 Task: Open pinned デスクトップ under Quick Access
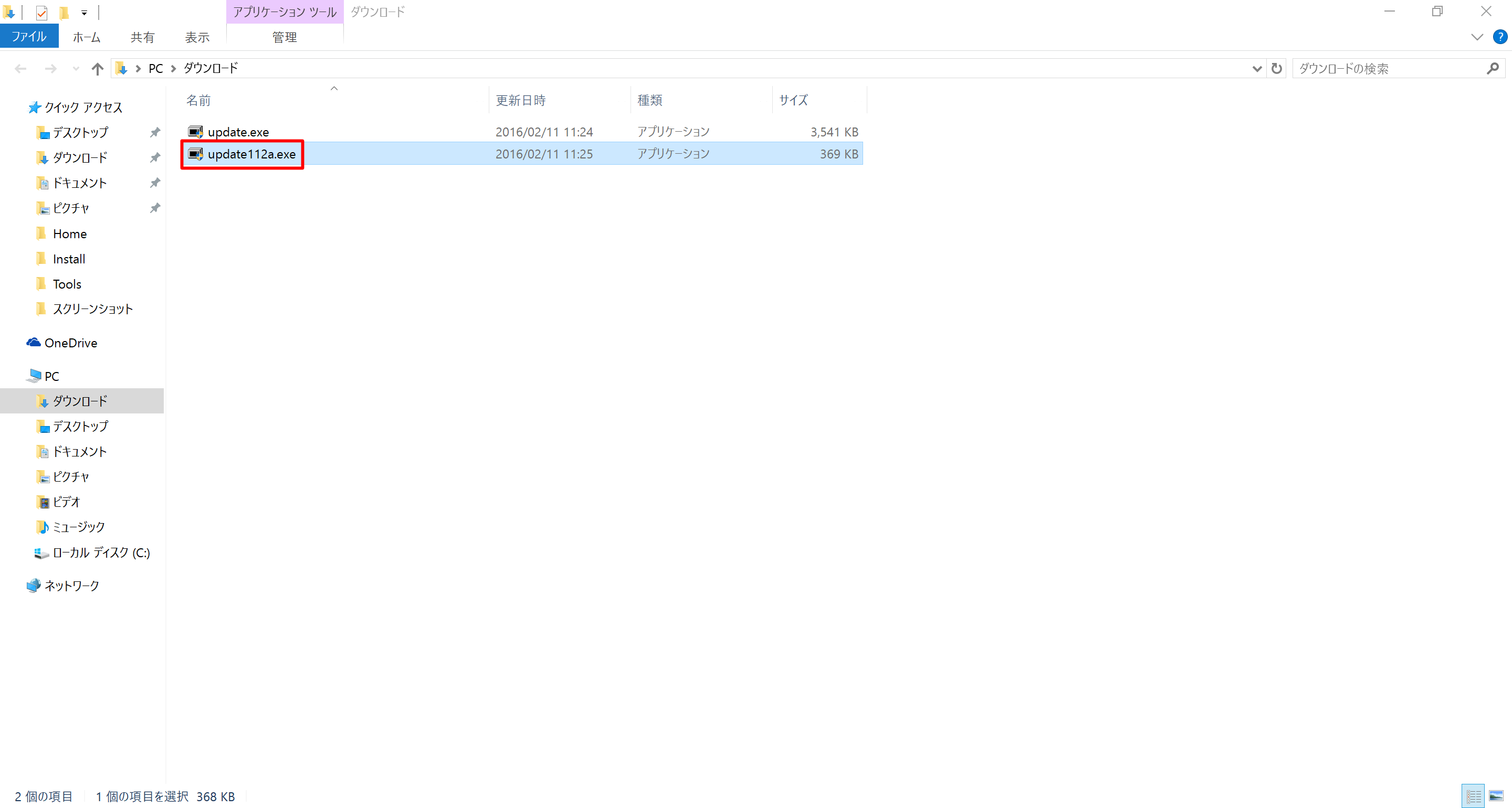click(x=80, y=133)
